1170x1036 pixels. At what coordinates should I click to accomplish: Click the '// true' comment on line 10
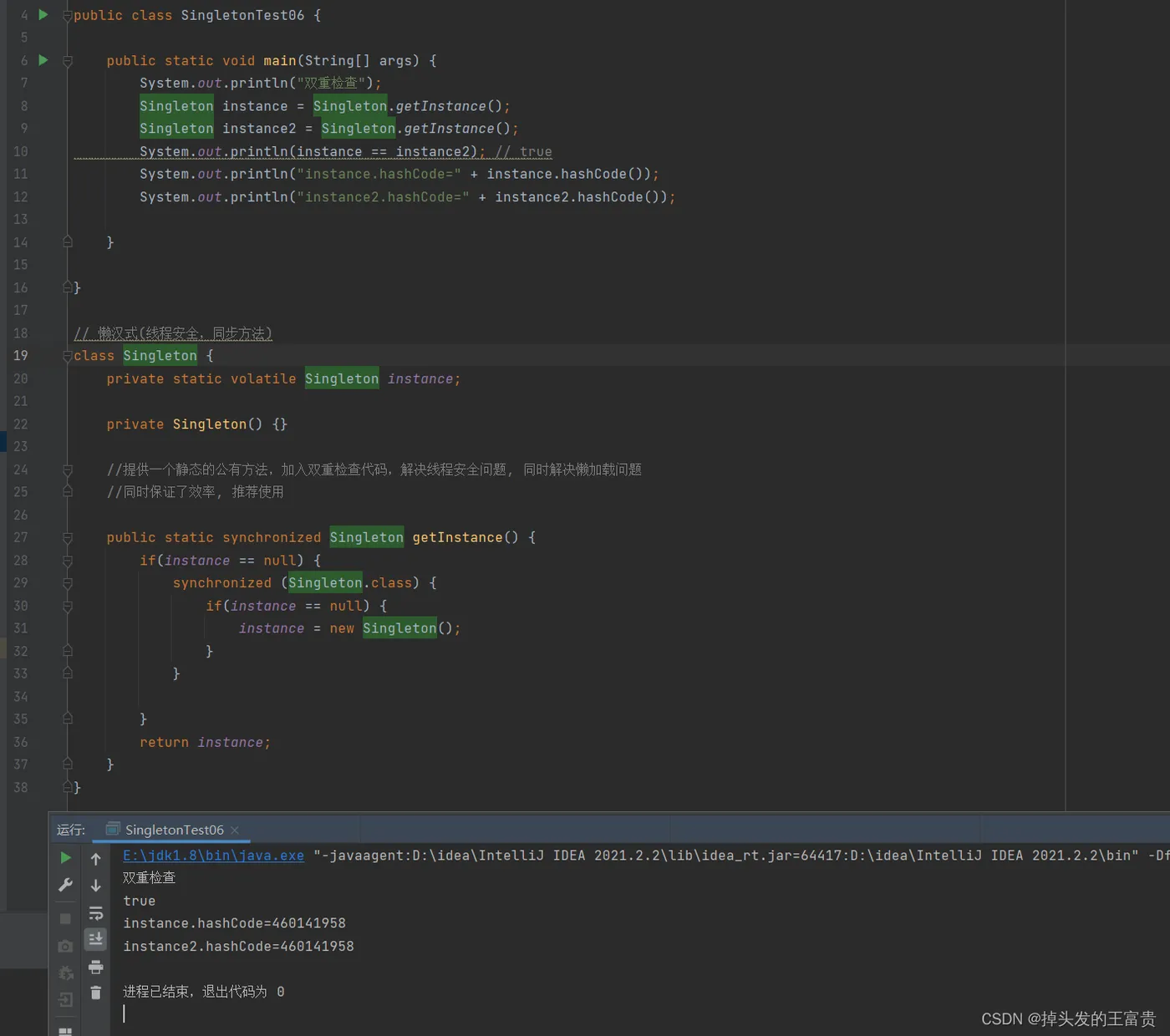[x=524, y=151]
